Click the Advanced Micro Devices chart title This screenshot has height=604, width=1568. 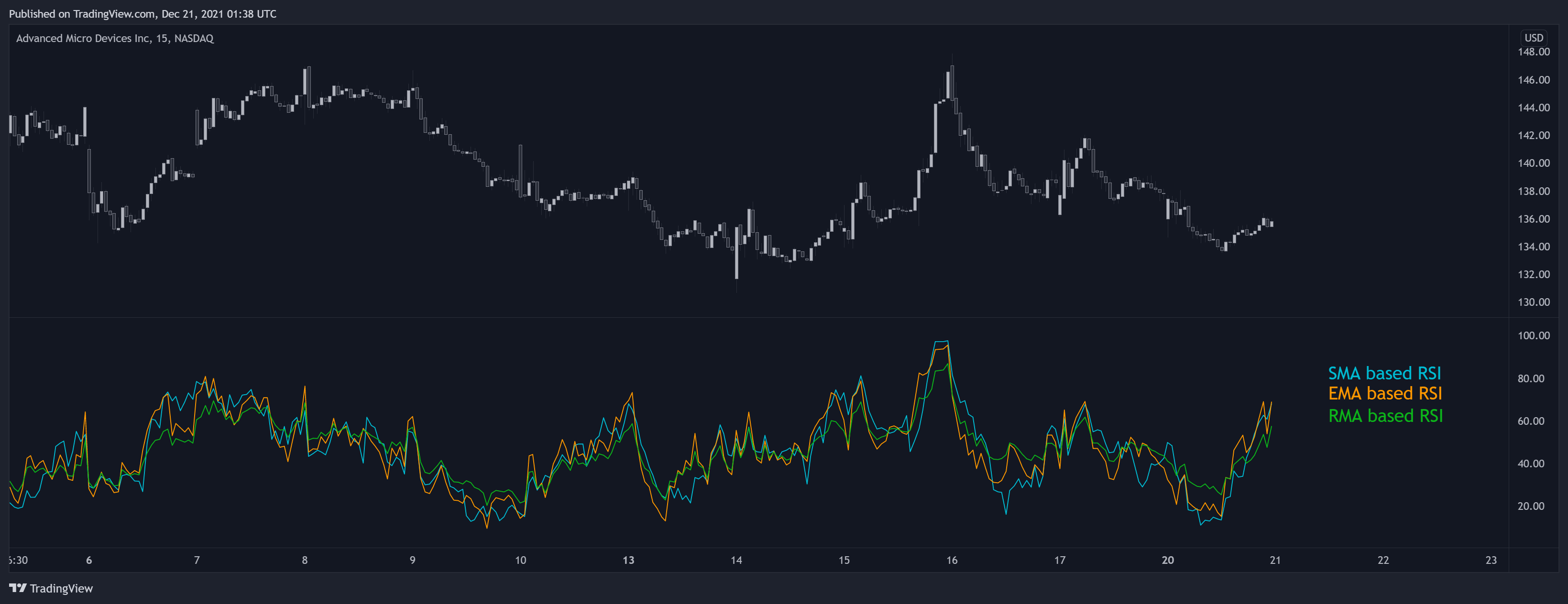(x=114, y=38)
